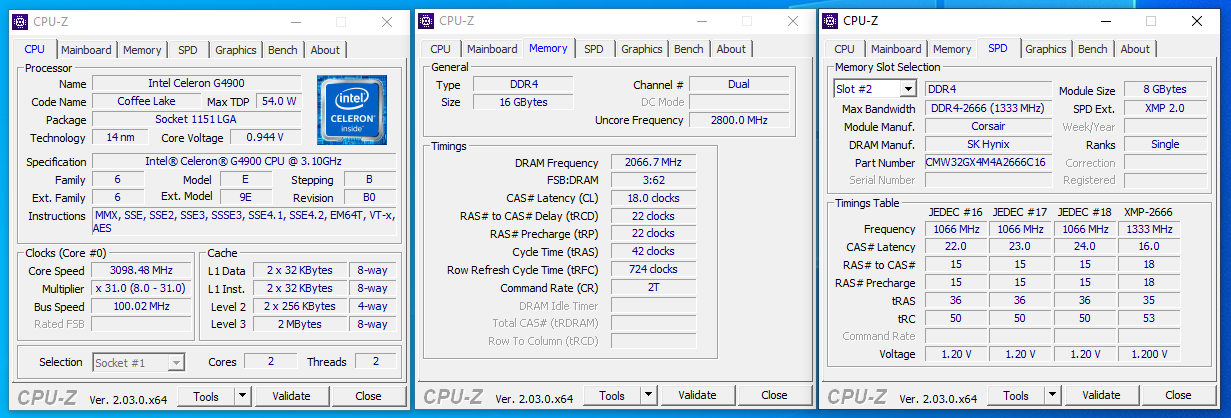Screen dimensions: 1231x418
Task: Open the About tab in the left window
Action: pyautogui.click(x=325, y=50)
